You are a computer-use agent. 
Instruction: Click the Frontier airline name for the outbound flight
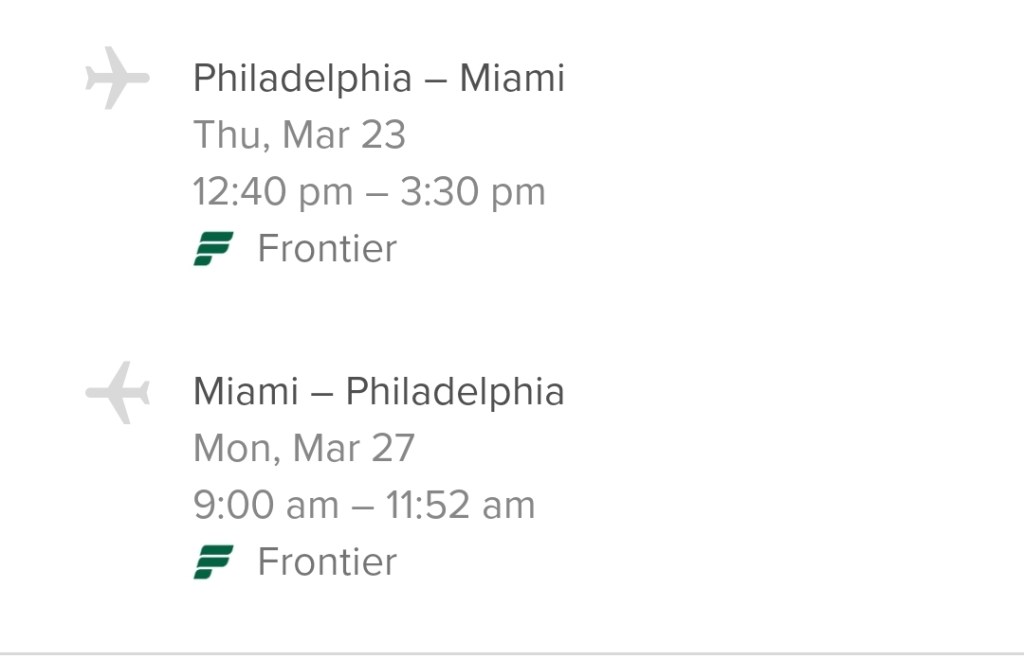tap(327, 248)
